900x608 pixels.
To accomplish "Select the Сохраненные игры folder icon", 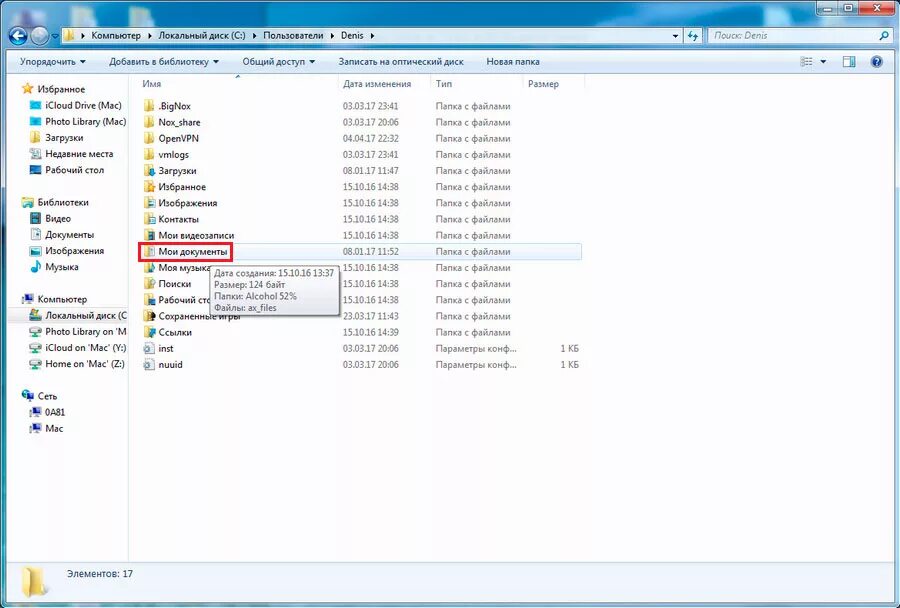I will click(149, 316).
